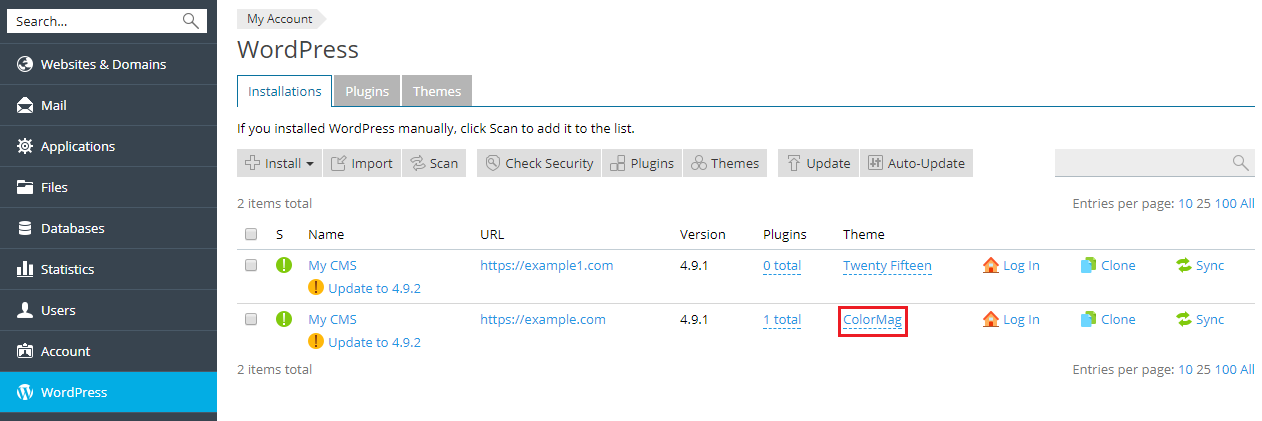
Task: Open Websites & Domains in the sidebar
Action: tap(103, 64)
